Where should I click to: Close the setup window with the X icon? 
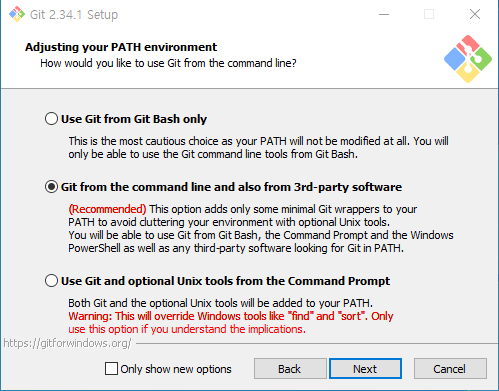tap(475, 14)
